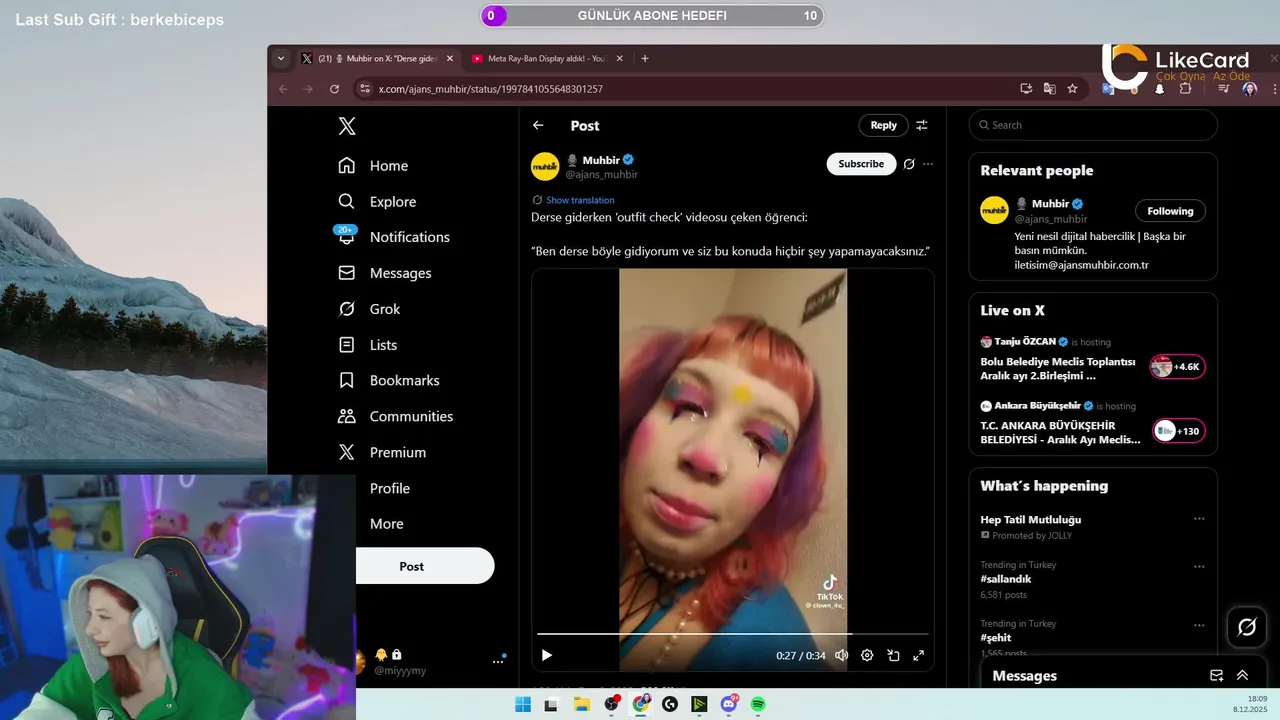The image size is (1280, 720).
Task: Subscribe to Muhbir
Action: 861,164
